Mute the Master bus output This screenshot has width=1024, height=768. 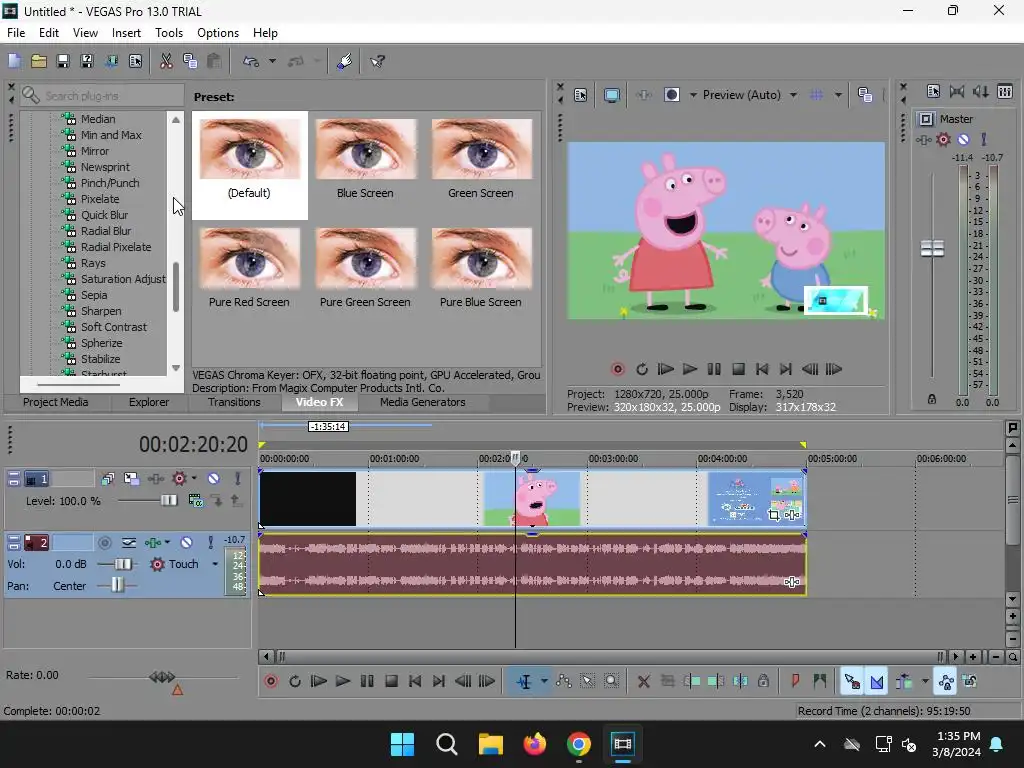(964, 139)
